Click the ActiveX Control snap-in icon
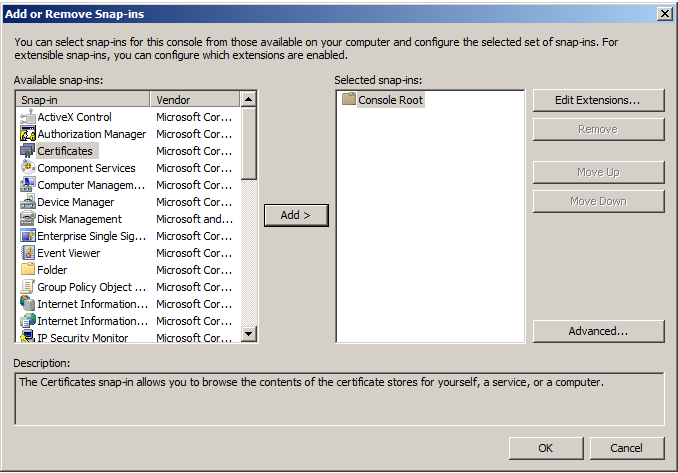Viewport: 678px width, 473px height. click(28, 117)
